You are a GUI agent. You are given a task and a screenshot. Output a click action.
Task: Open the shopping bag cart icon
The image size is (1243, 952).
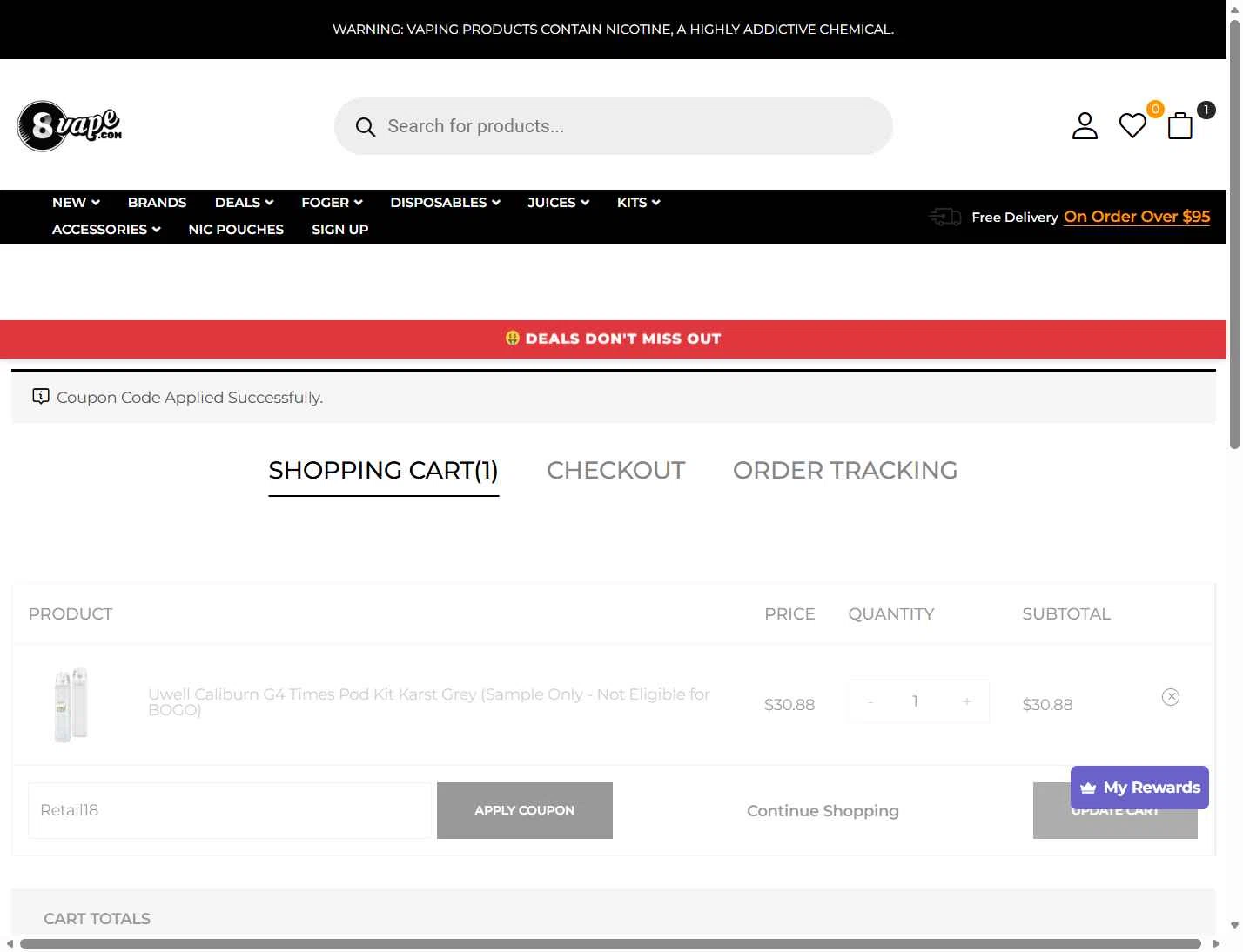coord(1180,125)
